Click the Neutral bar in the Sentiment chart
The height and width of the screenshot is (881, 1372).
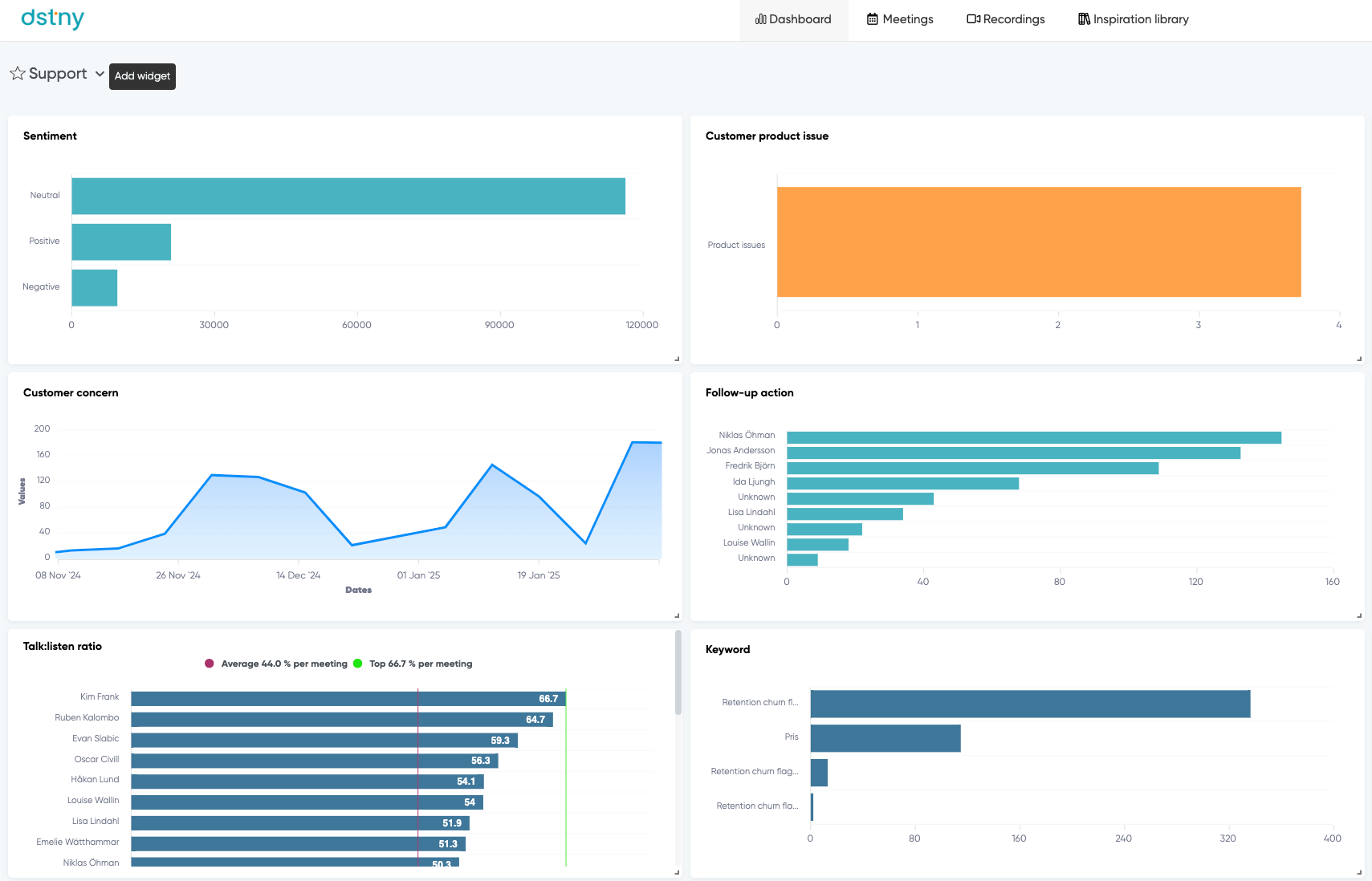pos(348,196)
